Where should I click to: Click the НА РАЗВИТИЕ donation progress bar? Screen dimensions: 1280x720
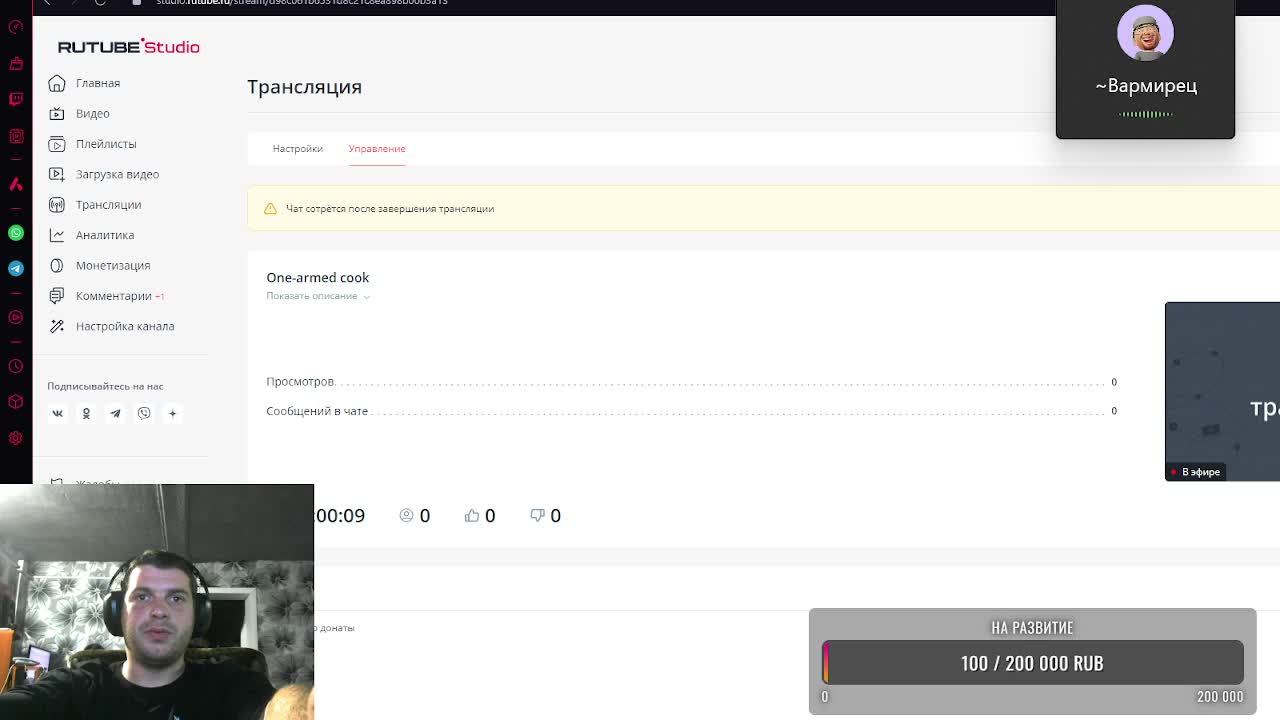[1032, 663]
